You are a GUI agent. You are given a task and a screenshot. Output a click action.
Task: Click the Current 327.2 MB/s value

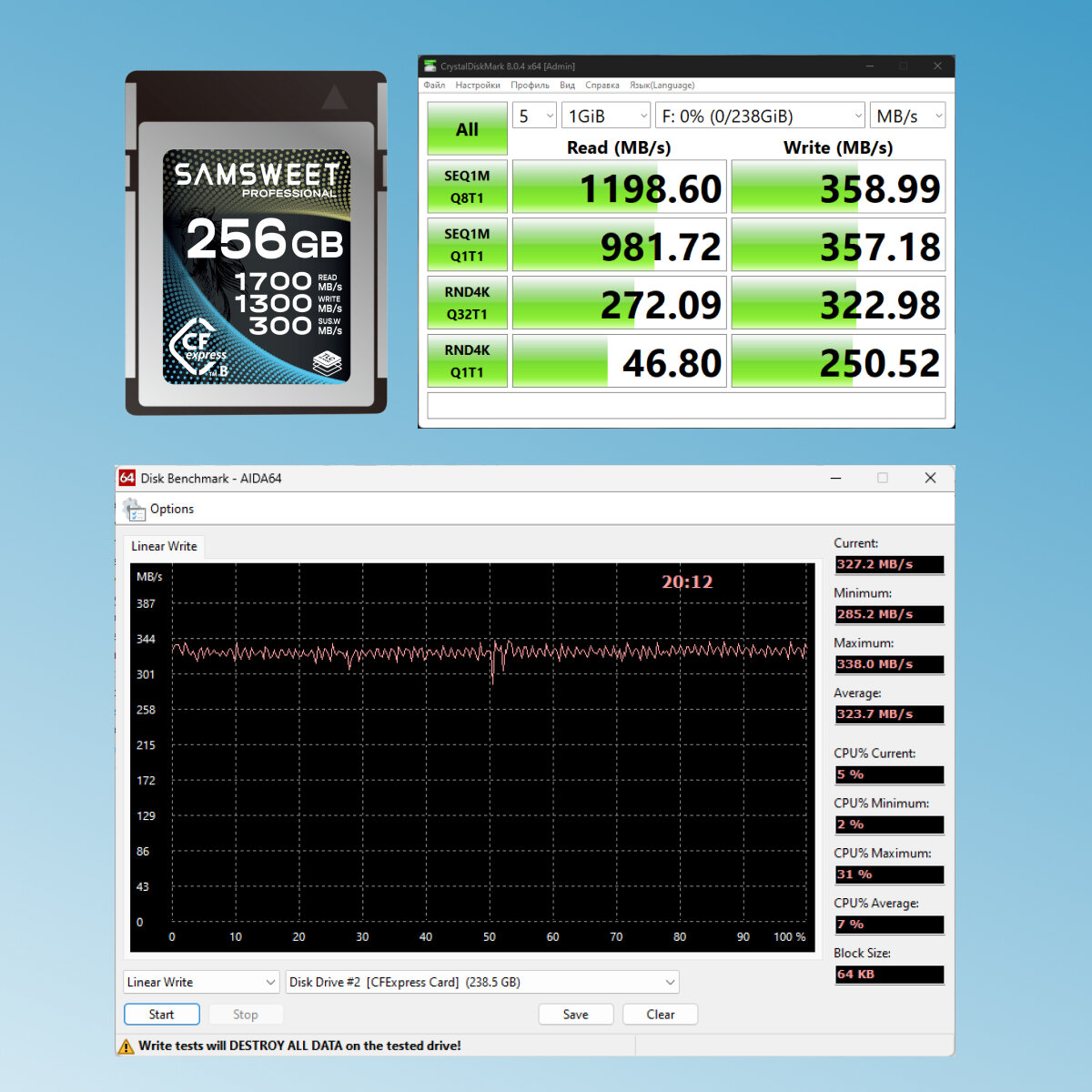coord(889,564)
